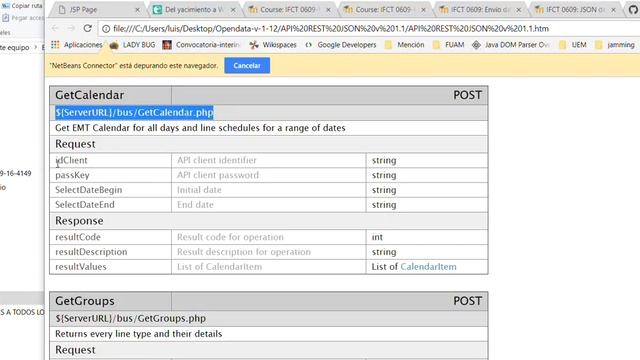This screenshot has width=640, height=360.
Task: Go back with the browser back arrow
Action: [x=55, y=28]
